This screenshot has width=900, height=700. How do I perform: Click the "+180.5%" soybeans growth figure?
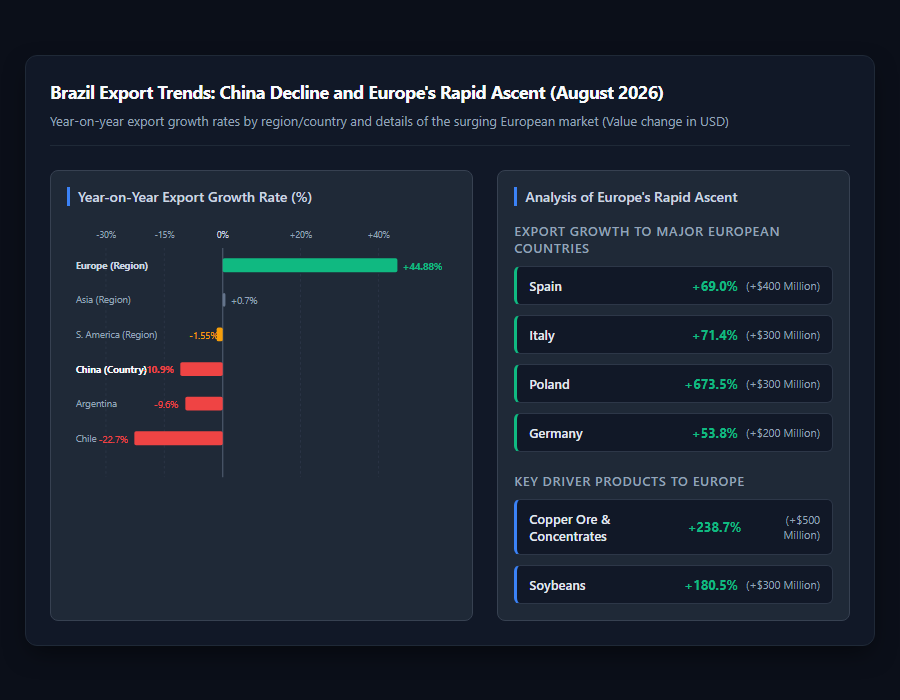point(711,586)
